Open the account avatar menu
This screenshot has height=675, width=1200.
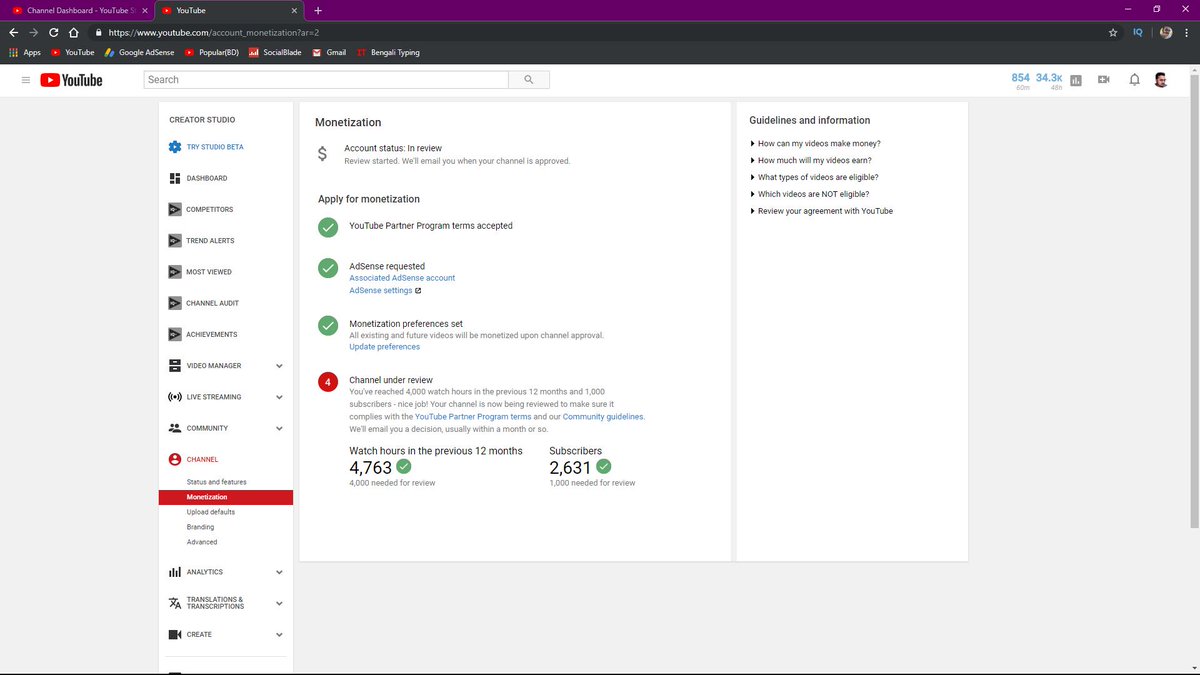1161,80
